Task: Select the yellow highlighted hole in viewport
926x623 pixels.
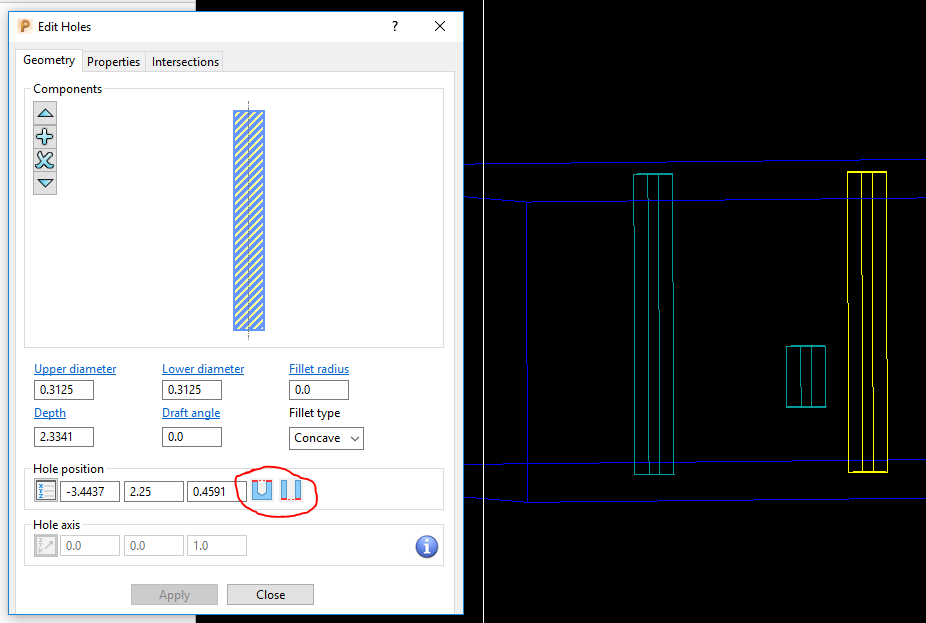Action: coord(868,322)
